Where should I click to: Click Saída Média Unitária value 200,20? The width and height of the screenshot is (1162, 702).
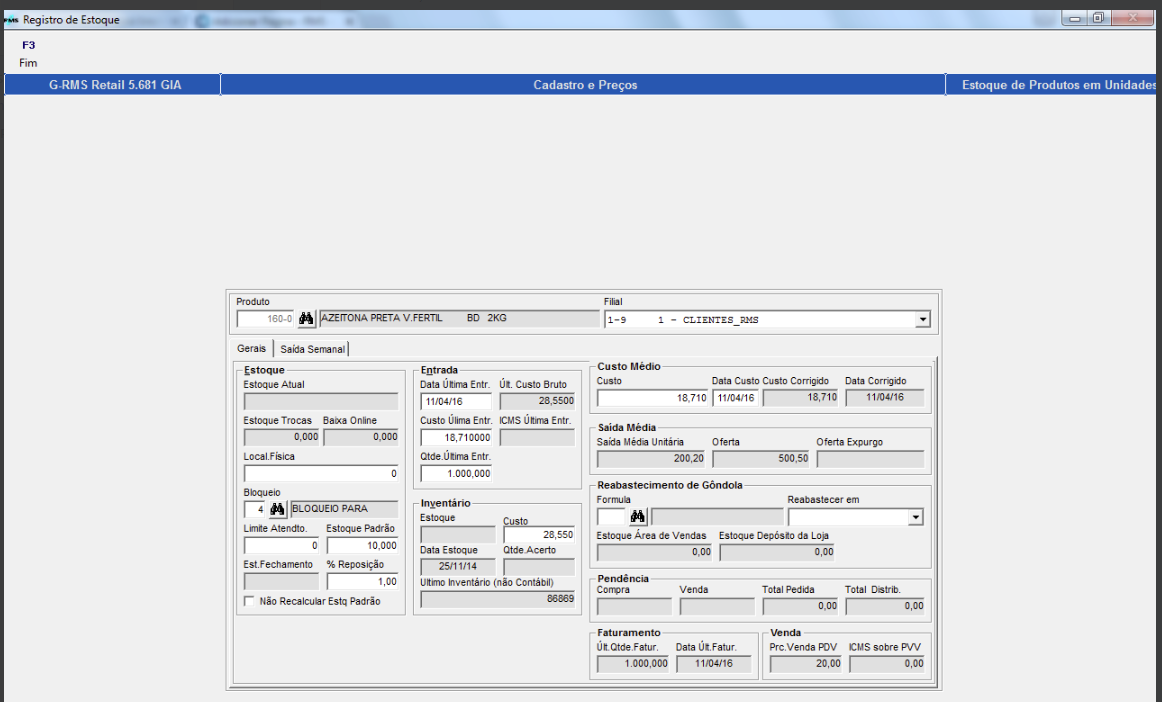pyautogui.click(x=651, y=459)
